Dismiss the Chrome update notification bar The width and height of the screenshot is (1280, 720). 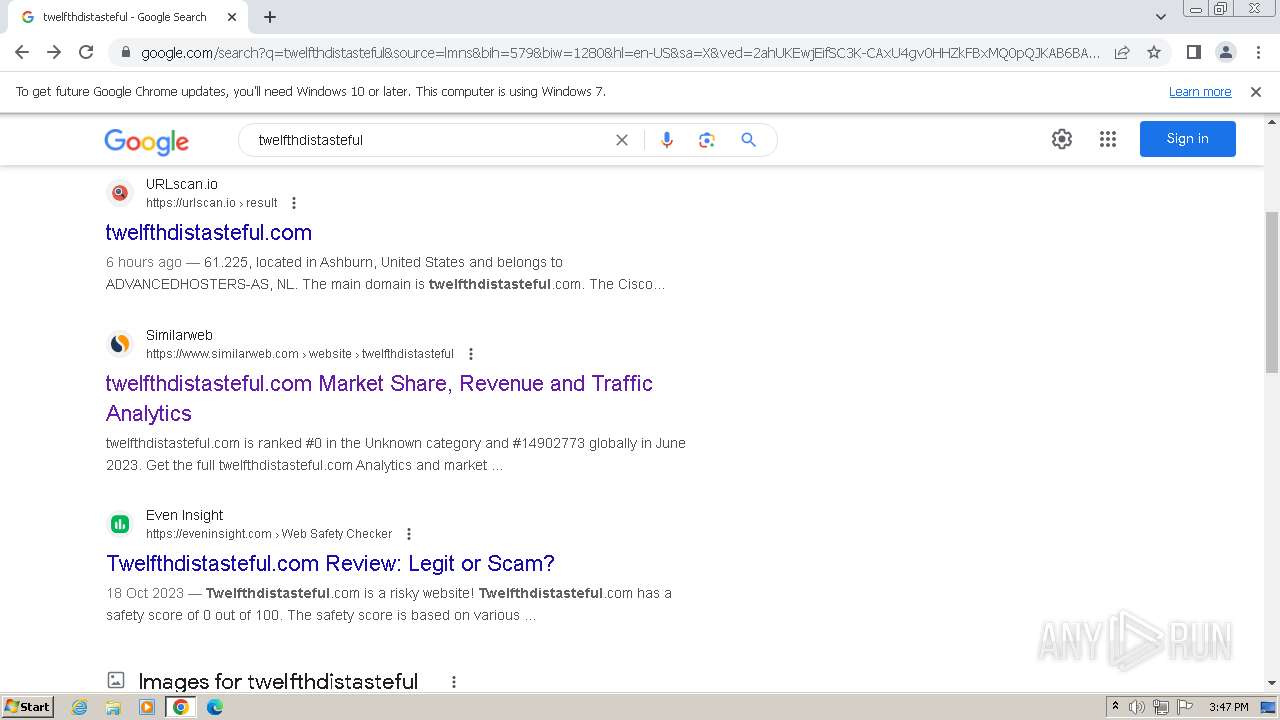click(x=1256, y=91)
